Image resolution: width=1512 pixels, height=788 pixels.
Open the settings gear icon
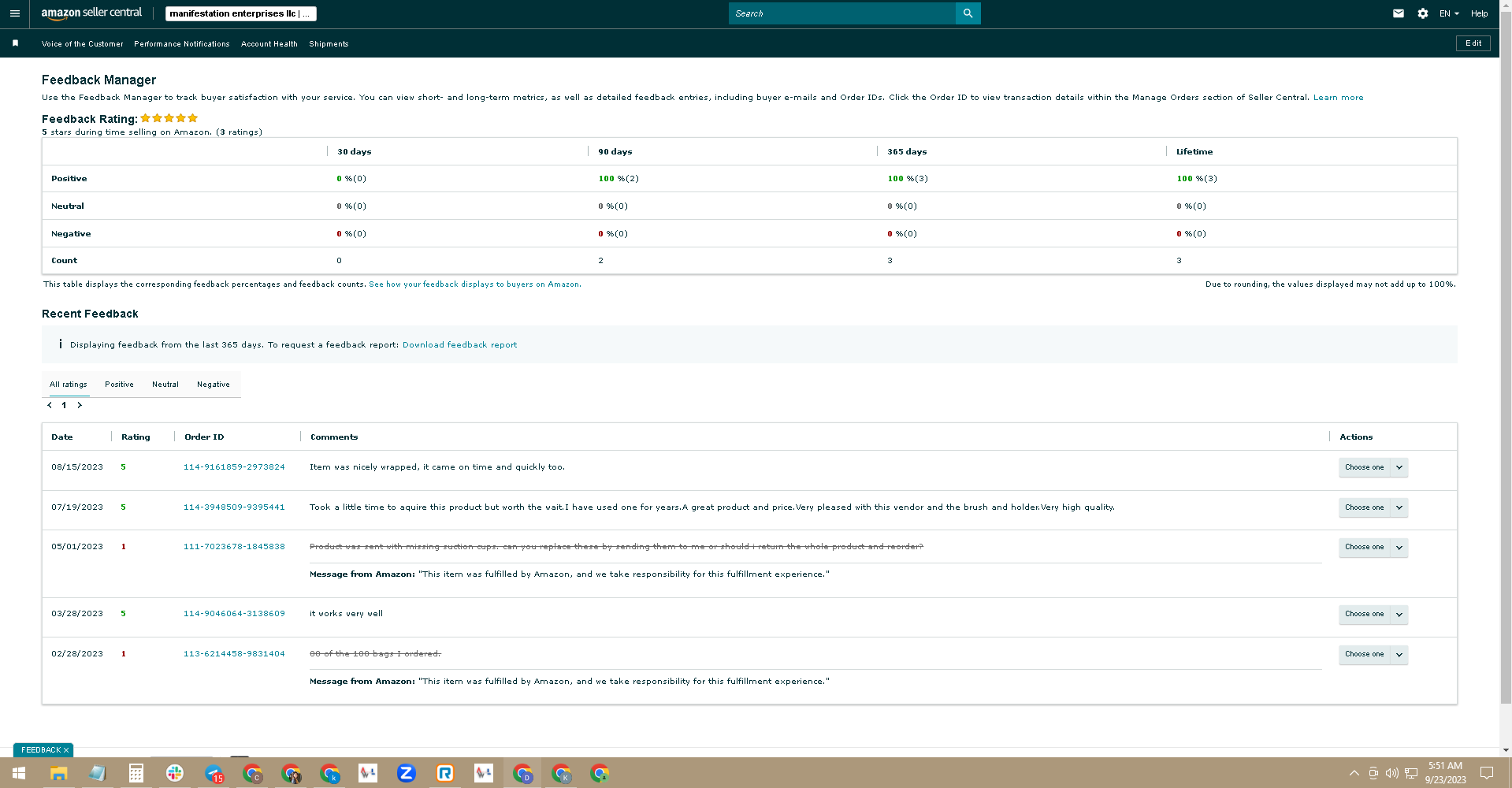pos(1423,13)
